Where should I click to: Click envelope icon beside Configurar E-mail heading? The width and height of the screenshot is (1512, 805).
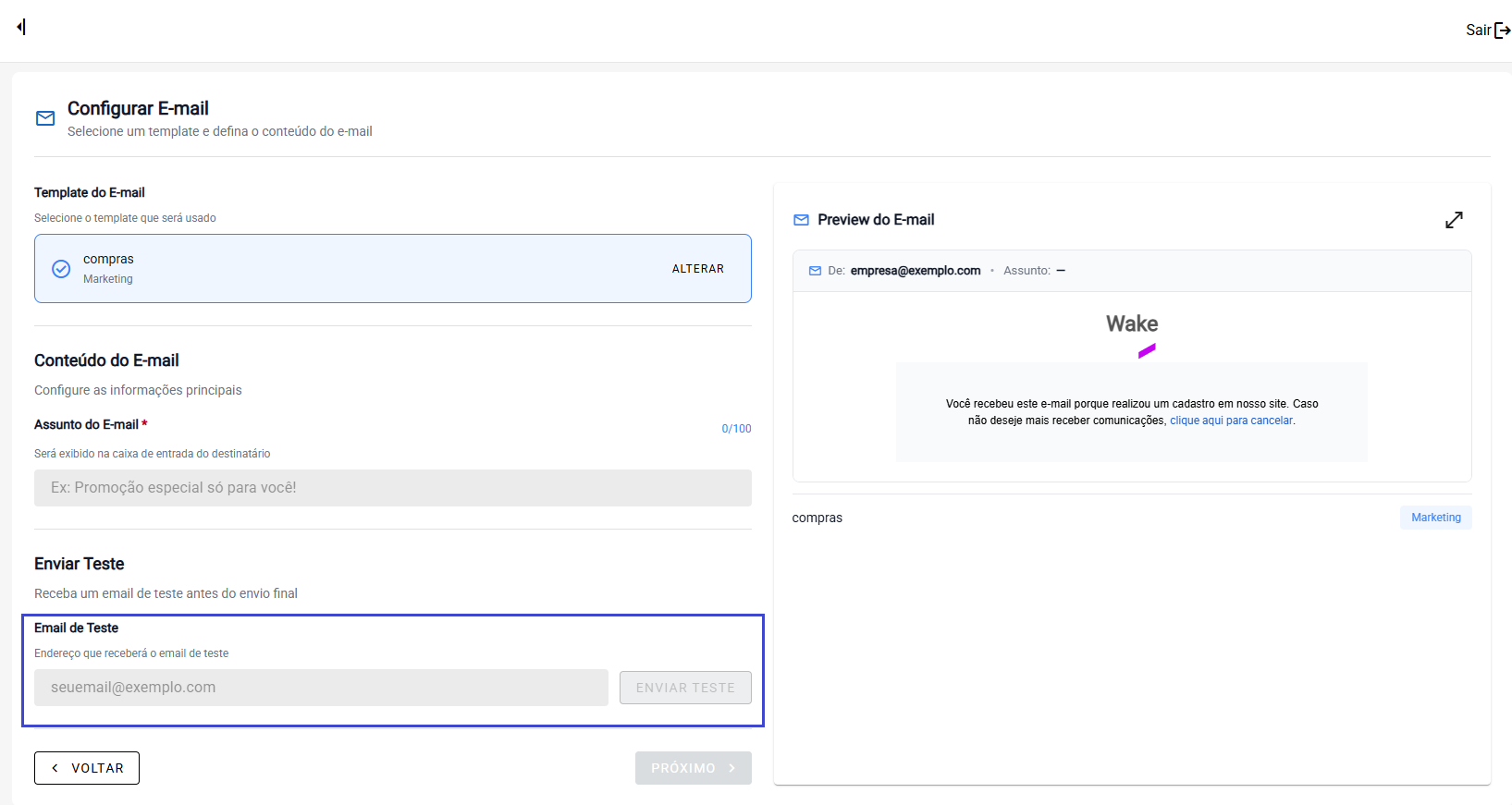point(45,118)
